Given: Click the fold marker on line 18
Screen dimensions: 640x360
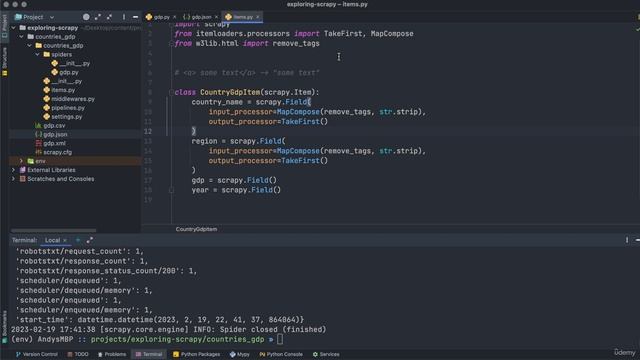Looking at the screenshot, I should click(171, 190).
